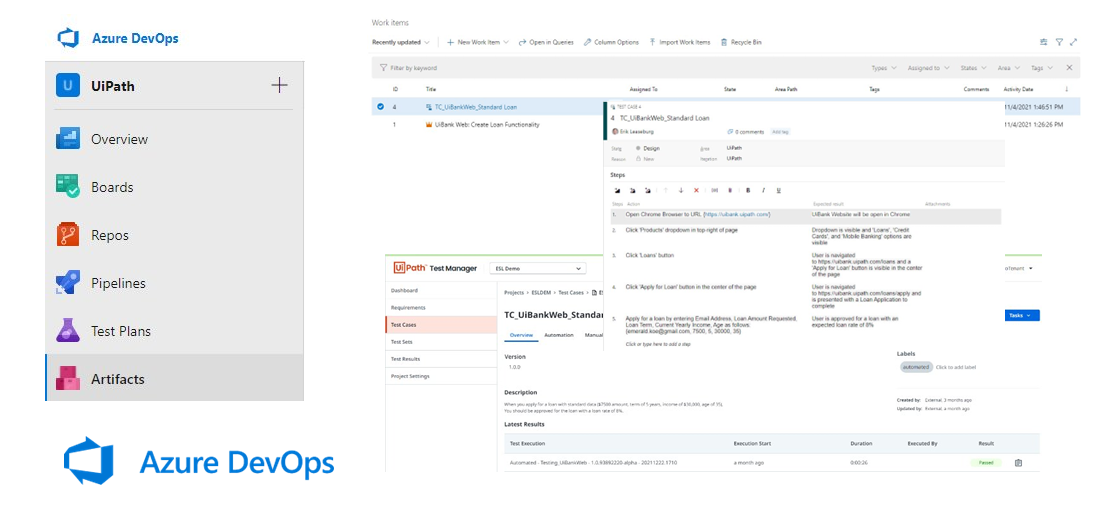Open Assigned to filter dropdown
The height and width of the screenshot is (529, 1099).
pos(929,68)
